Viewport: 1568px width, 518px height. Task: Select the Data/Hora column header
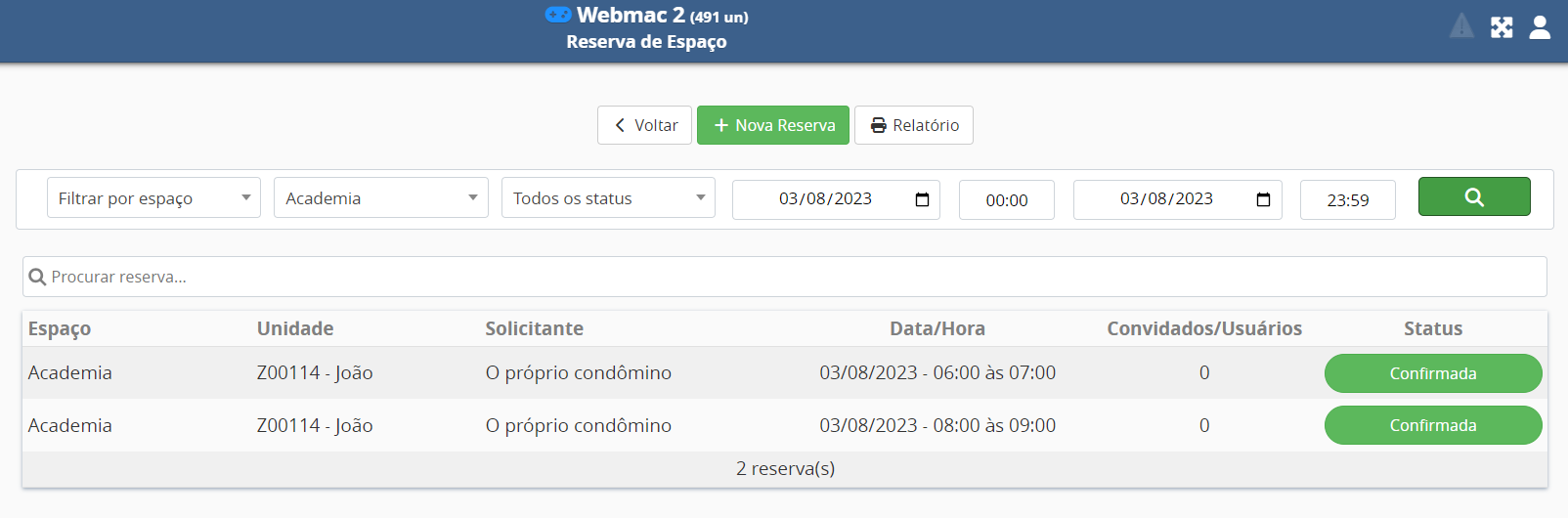click(936, 328)
